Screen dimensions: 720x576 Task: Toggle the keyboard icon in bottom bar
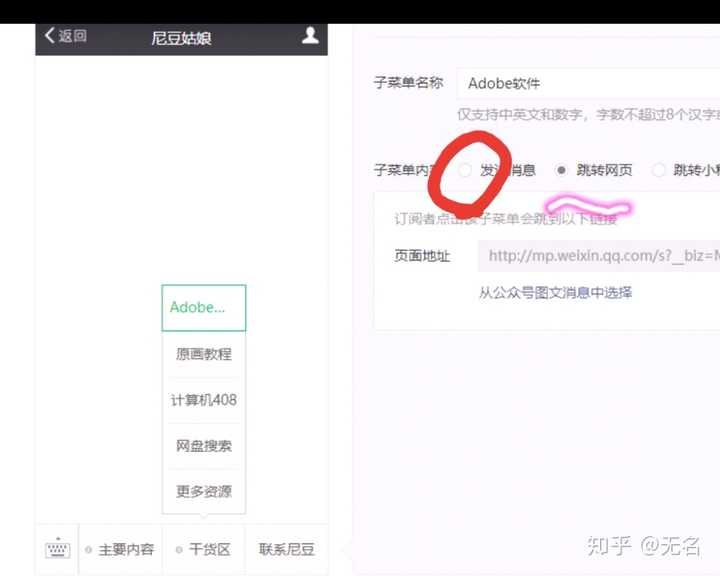[x=58, y=549]
